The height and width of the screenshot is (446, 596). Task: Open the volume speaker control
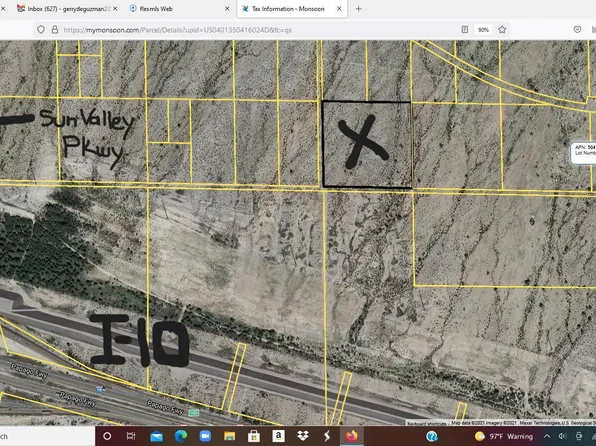[x=563, y=436]
